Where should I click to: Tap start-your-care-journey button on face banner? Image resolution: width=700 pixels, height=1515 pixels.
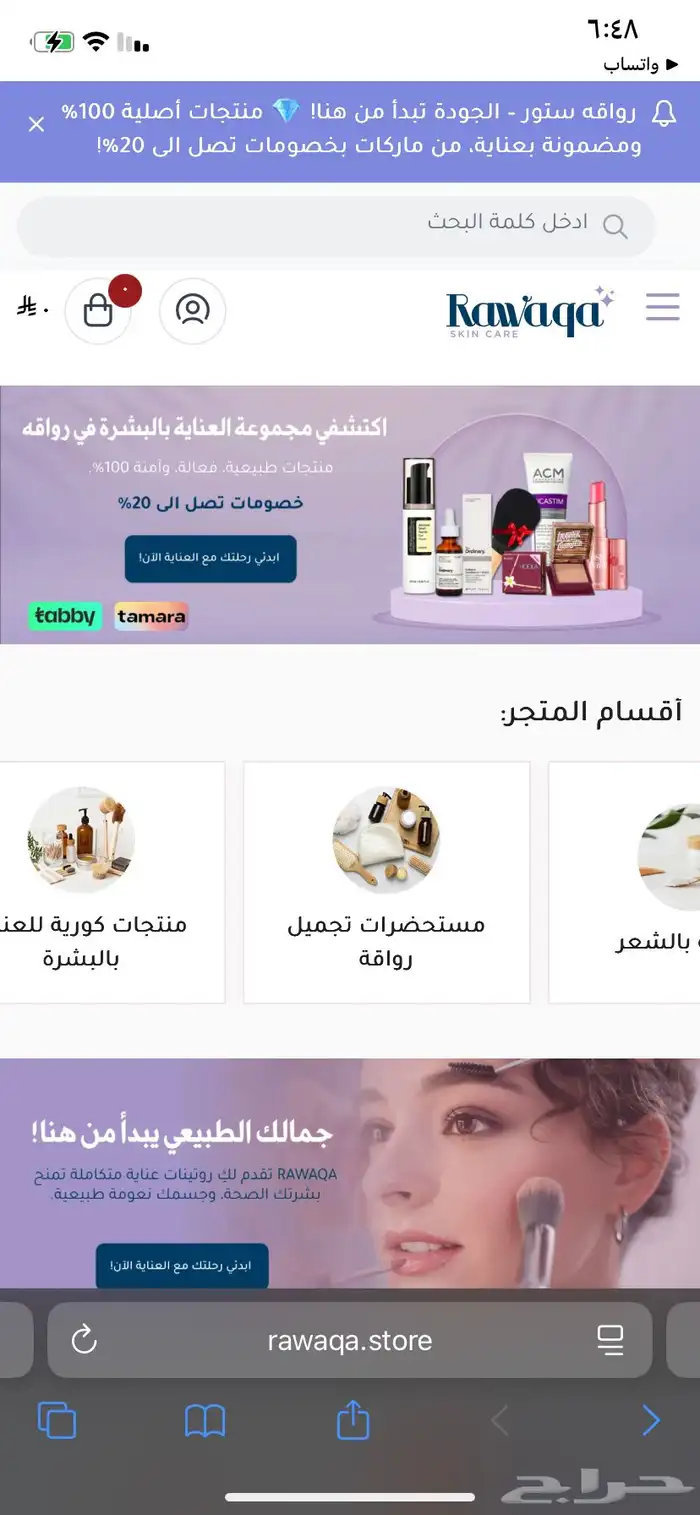(182, 1265)
